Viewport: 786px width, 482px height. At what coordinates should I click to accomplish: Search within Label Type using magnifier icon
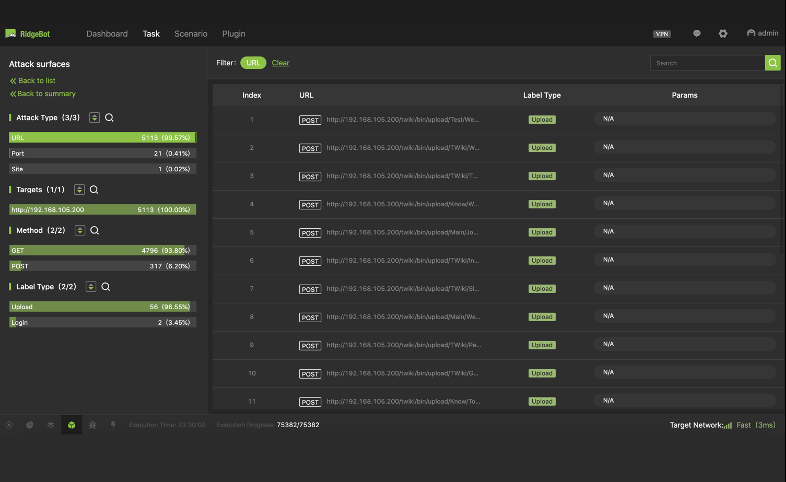(105, 287)
